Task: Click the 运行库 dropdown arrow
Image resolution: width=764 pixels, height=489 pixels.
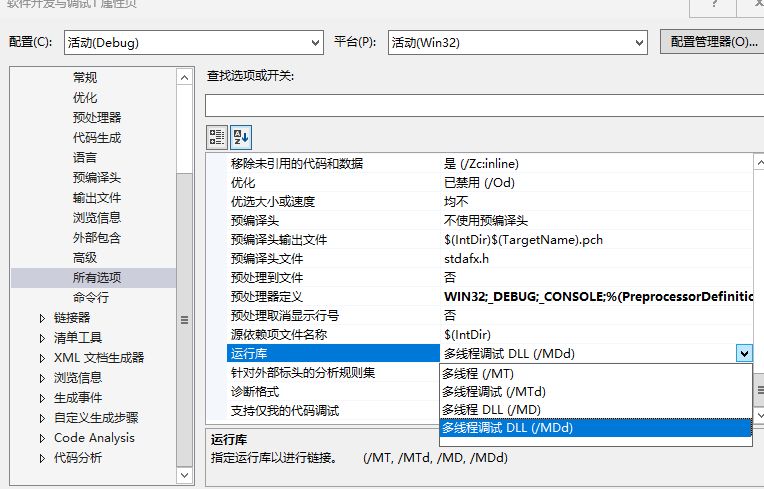Action: point(743,353)
